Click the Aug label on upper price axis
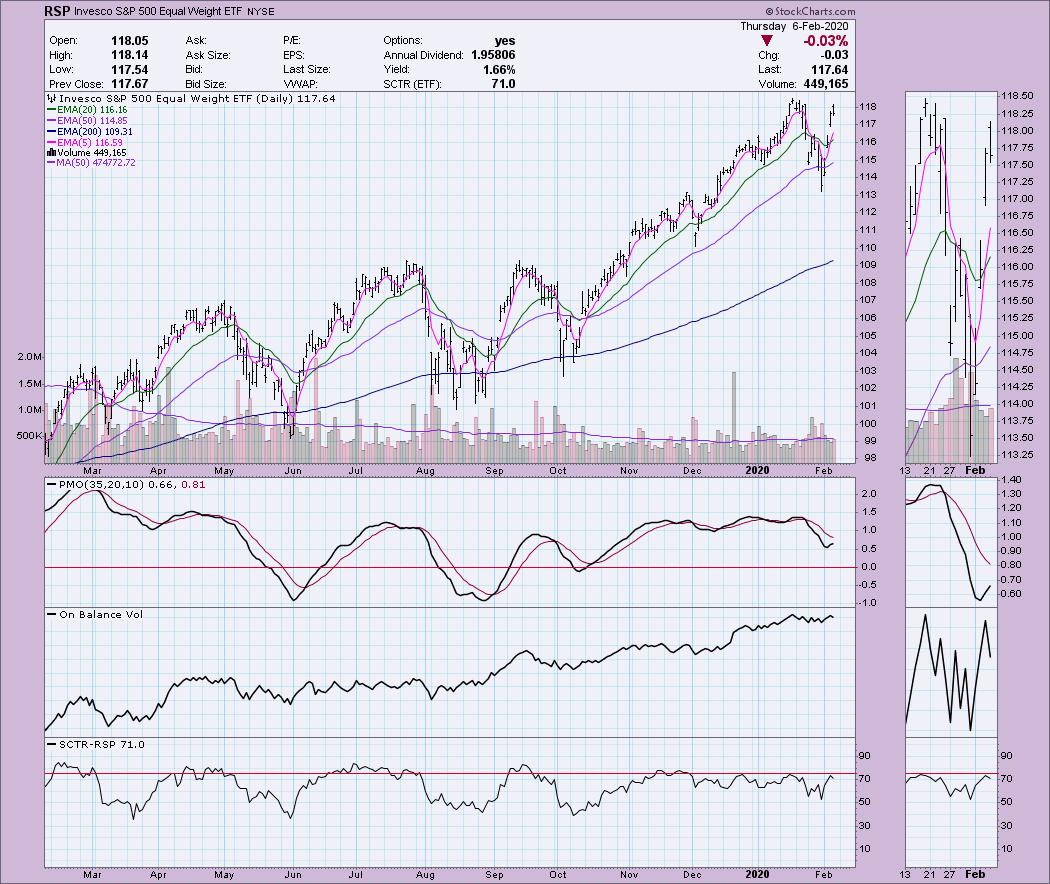 [425, 471]
